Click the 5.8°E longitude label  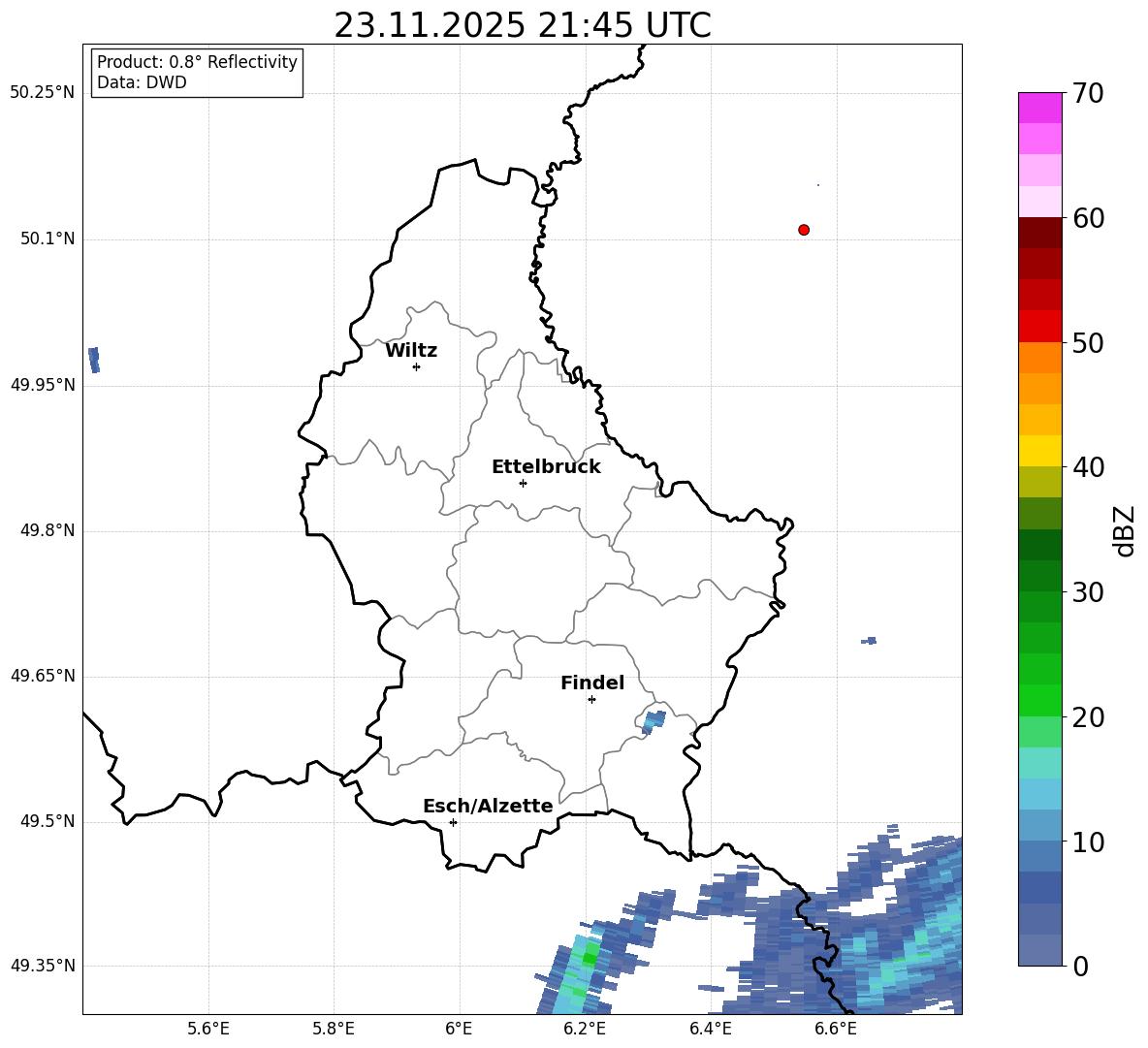pos(334,1030)
